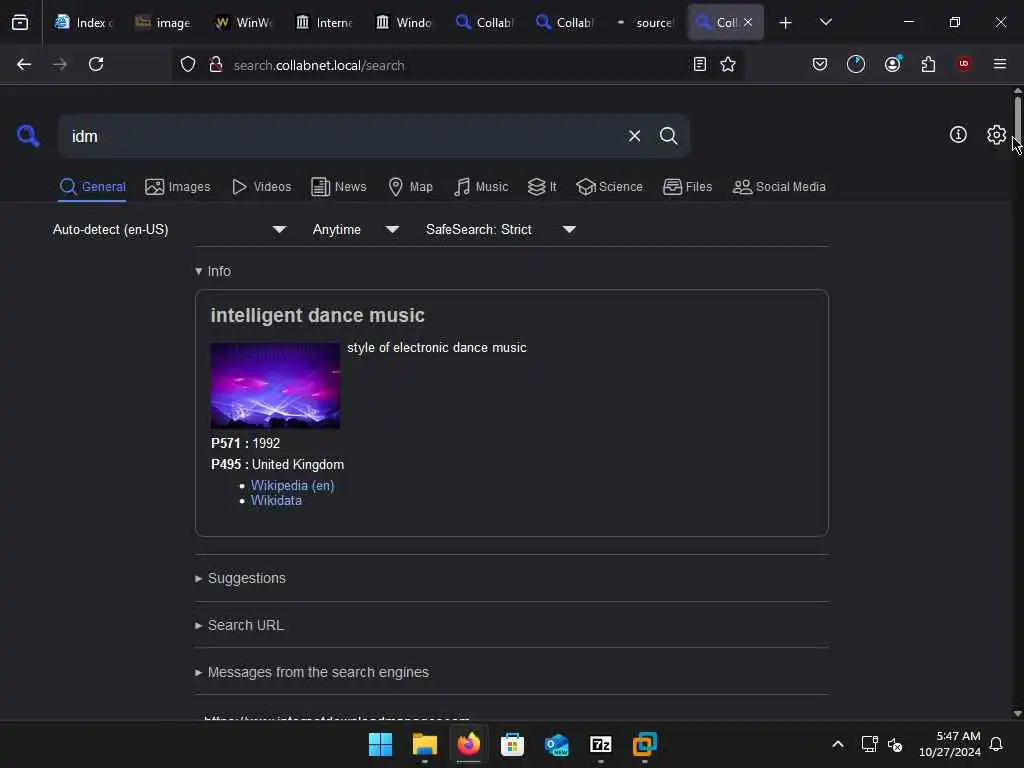The height and width of the screenshot is (768, 1024).
Task: Open uBlock Origin extension icon
Action: point(964,64)
